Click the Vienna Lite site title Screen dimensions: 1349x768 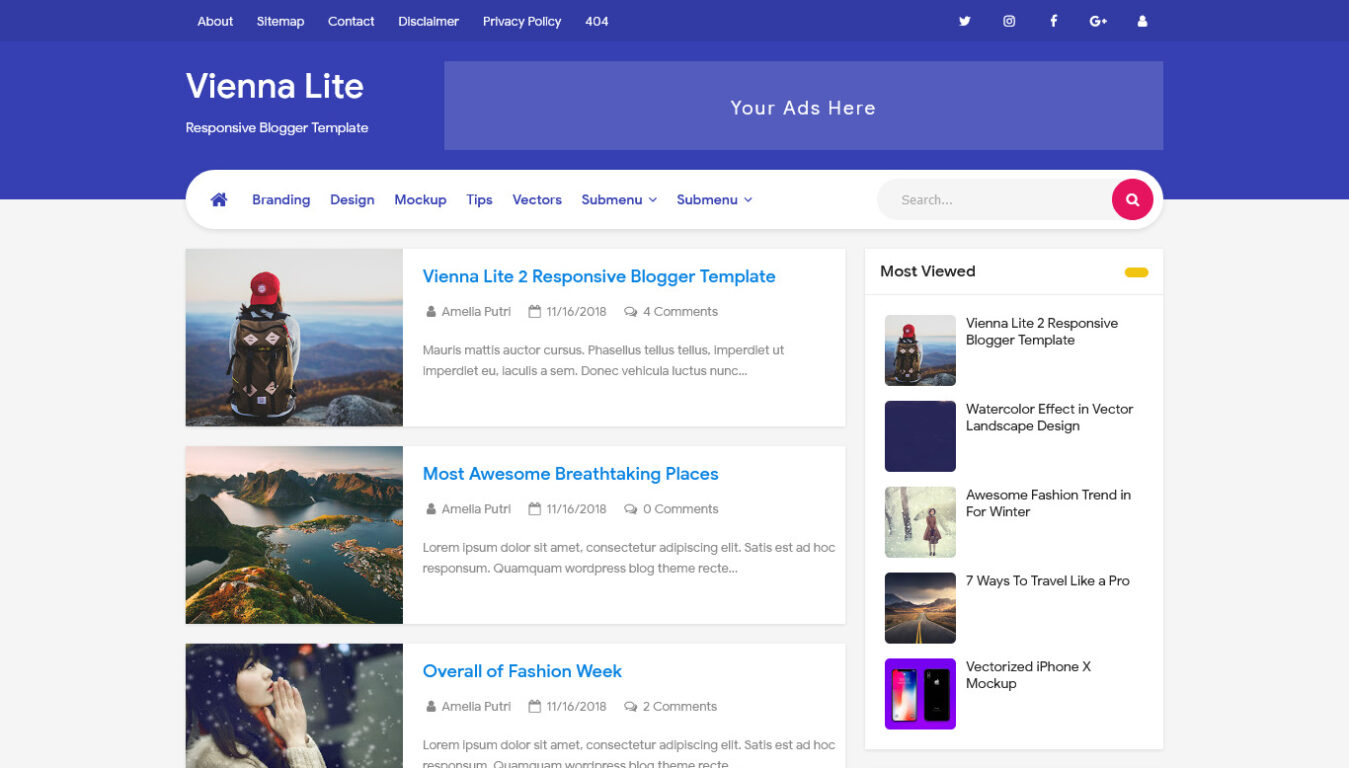coord(275,86)
